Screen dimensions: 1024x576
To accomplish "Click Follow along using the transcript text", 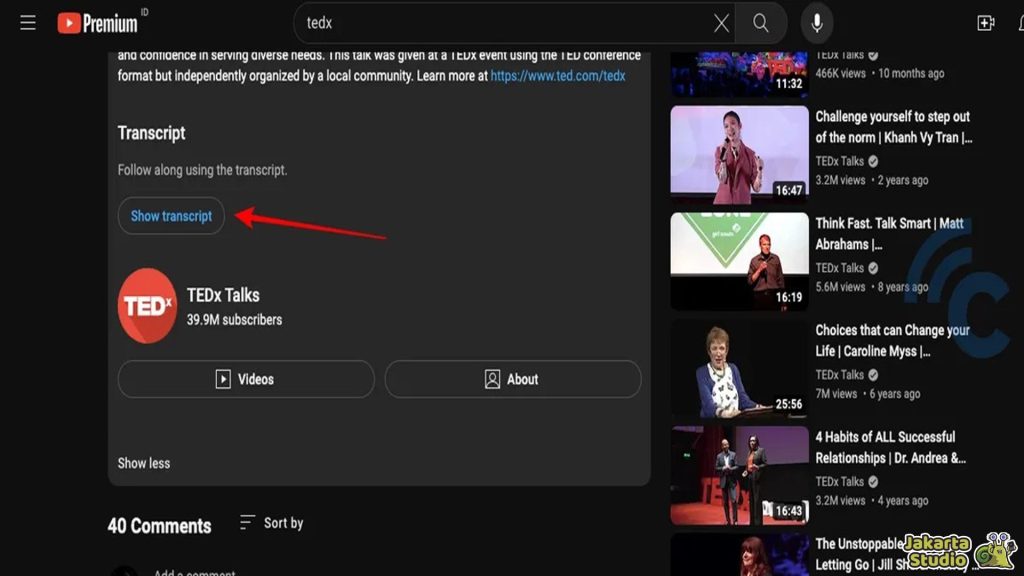I will pyautogui.click(x=202, y=170).
